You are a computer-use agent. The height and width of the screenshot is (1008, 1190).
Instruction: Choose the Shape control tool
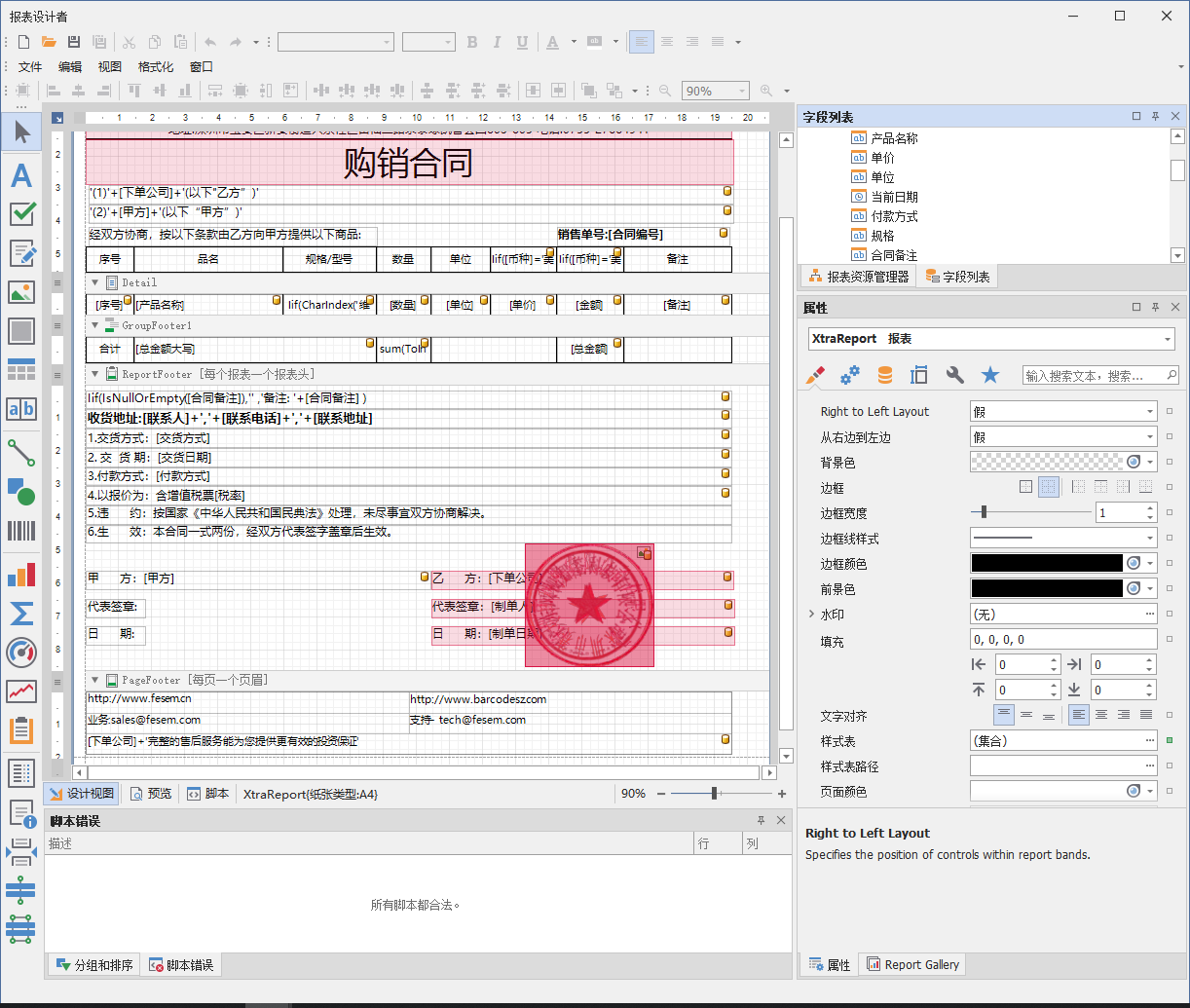[x=20, y=491]
